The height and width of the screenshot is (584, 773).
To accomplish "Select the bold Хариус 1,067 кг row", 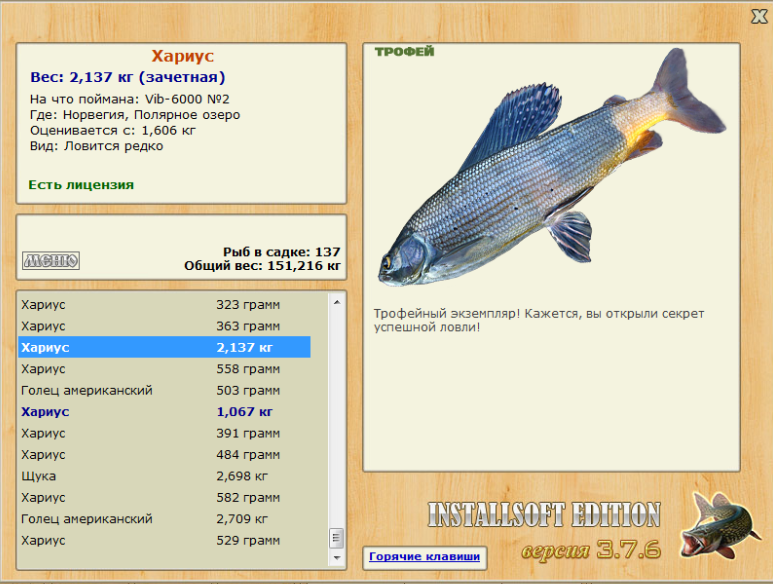I will (x=165, y=412).
